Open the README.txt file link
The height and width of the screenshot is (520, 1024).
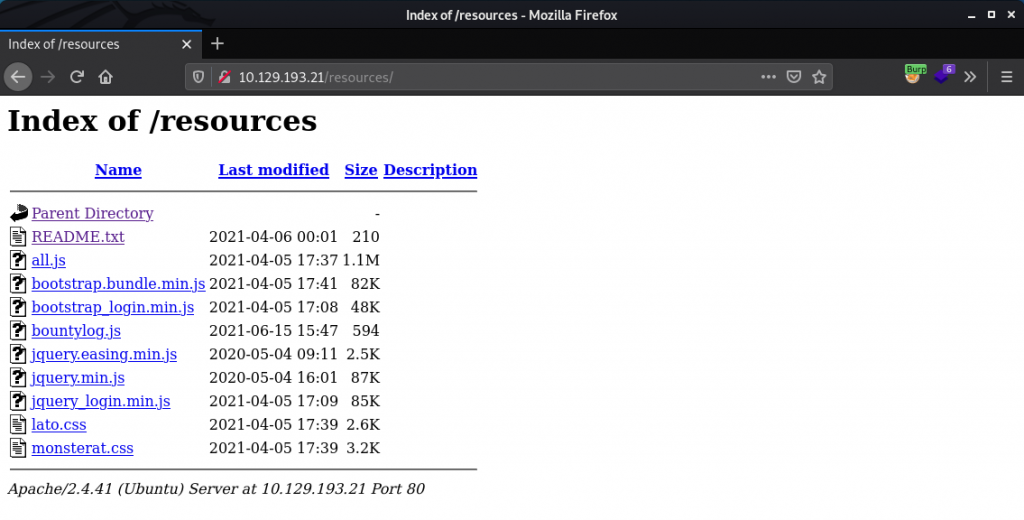[x=78, y=237]
